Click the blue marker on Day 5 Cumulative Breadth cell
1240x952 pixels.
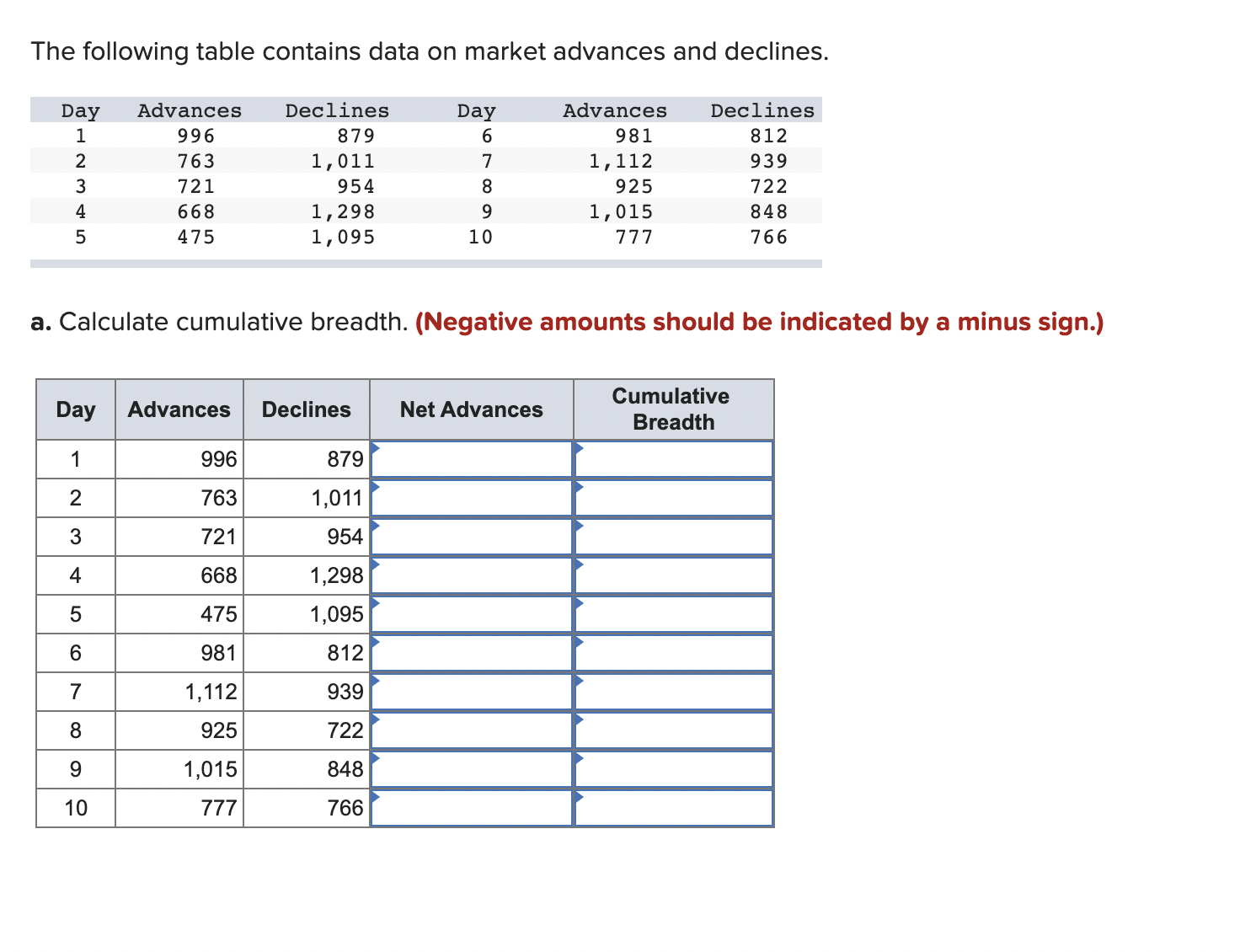click(579, 603)
